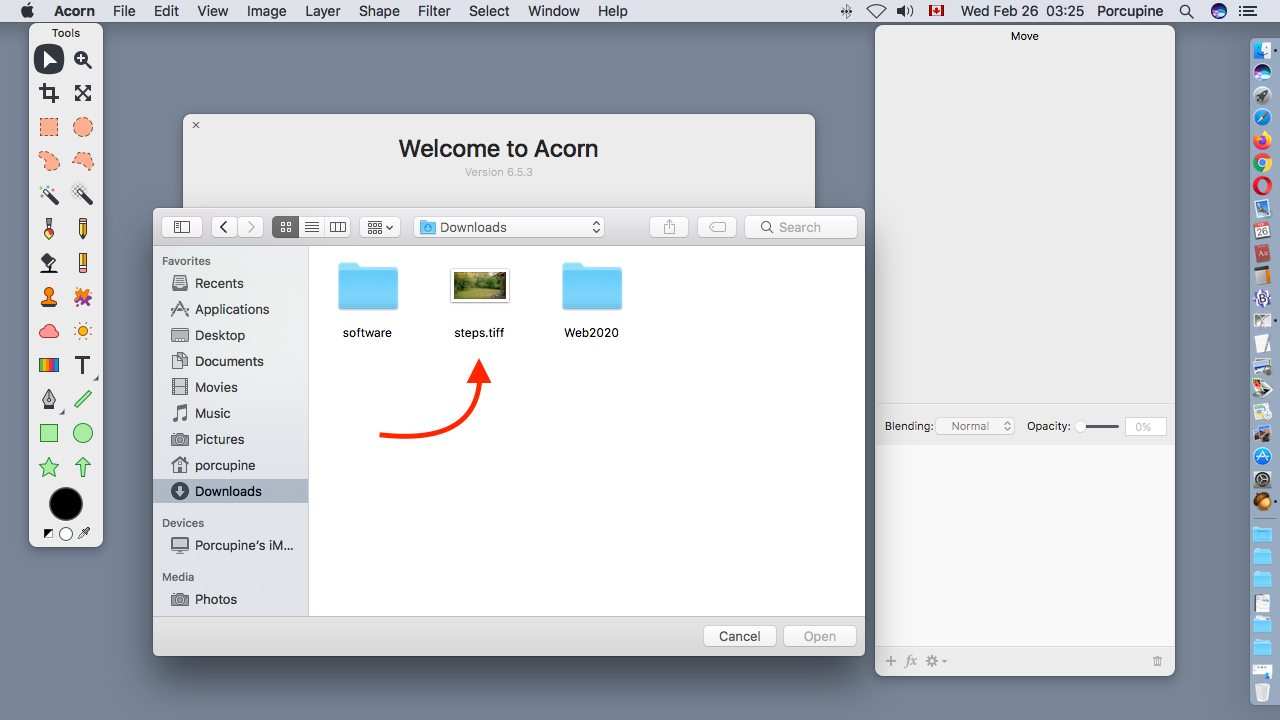Click the Cancel button

740,636
